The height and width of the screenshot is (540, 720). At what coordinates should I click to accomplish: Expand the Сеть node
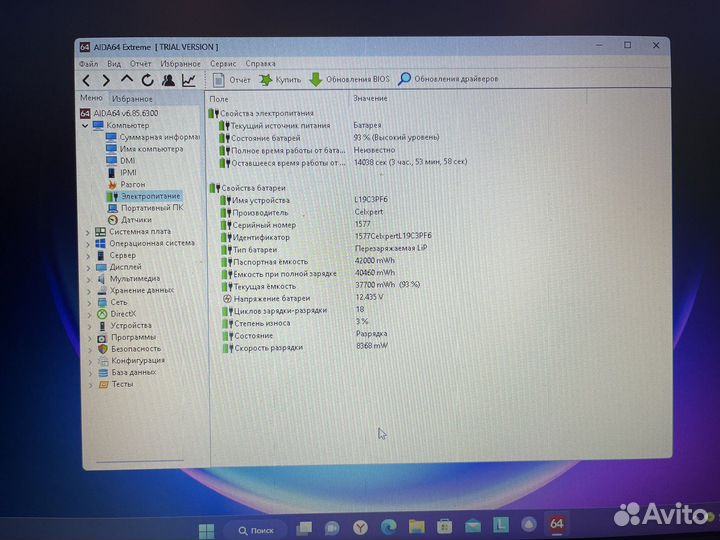point(89,303)
